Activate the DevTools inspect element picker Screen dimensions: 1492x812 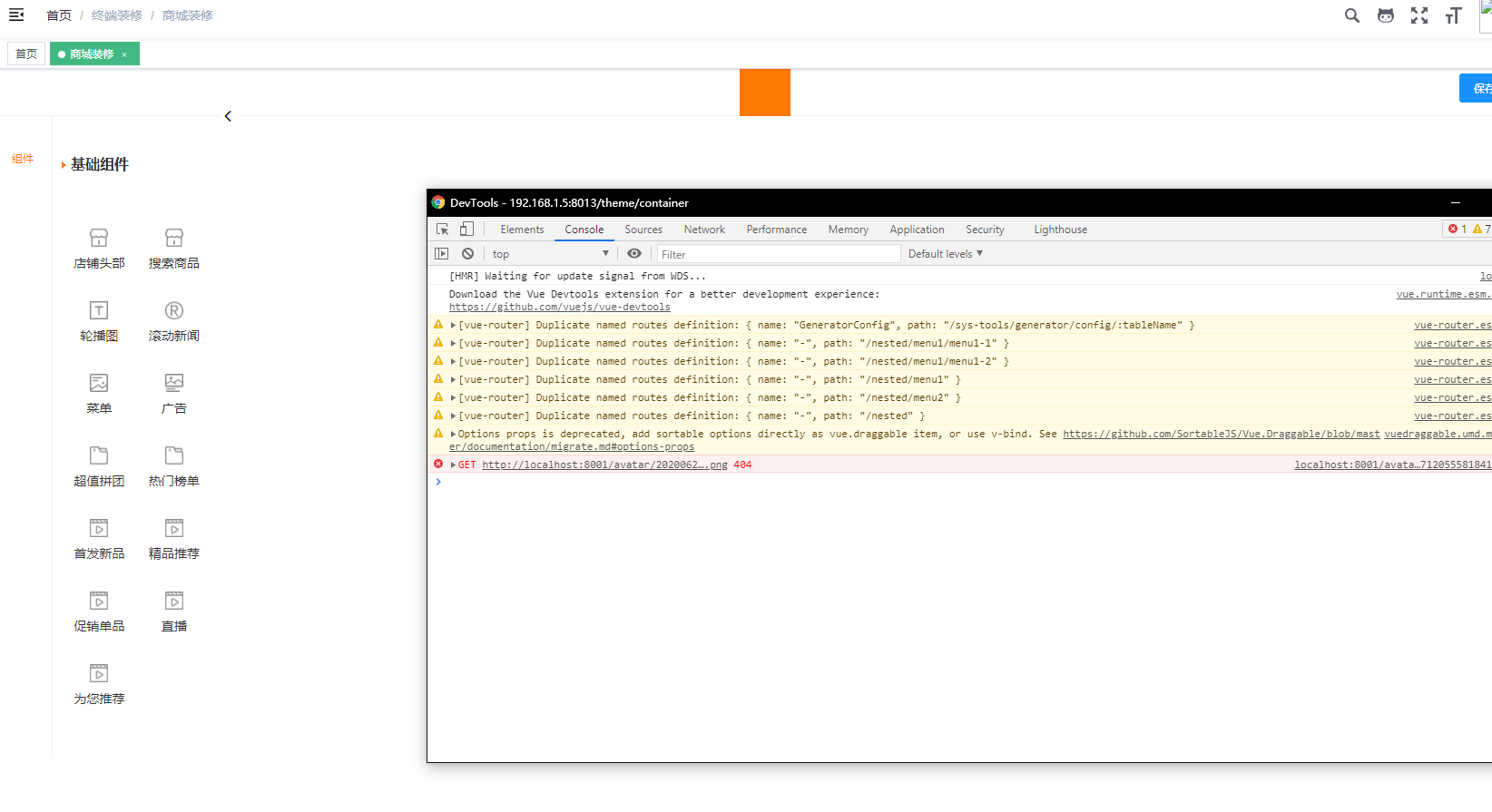click(443, 230)
